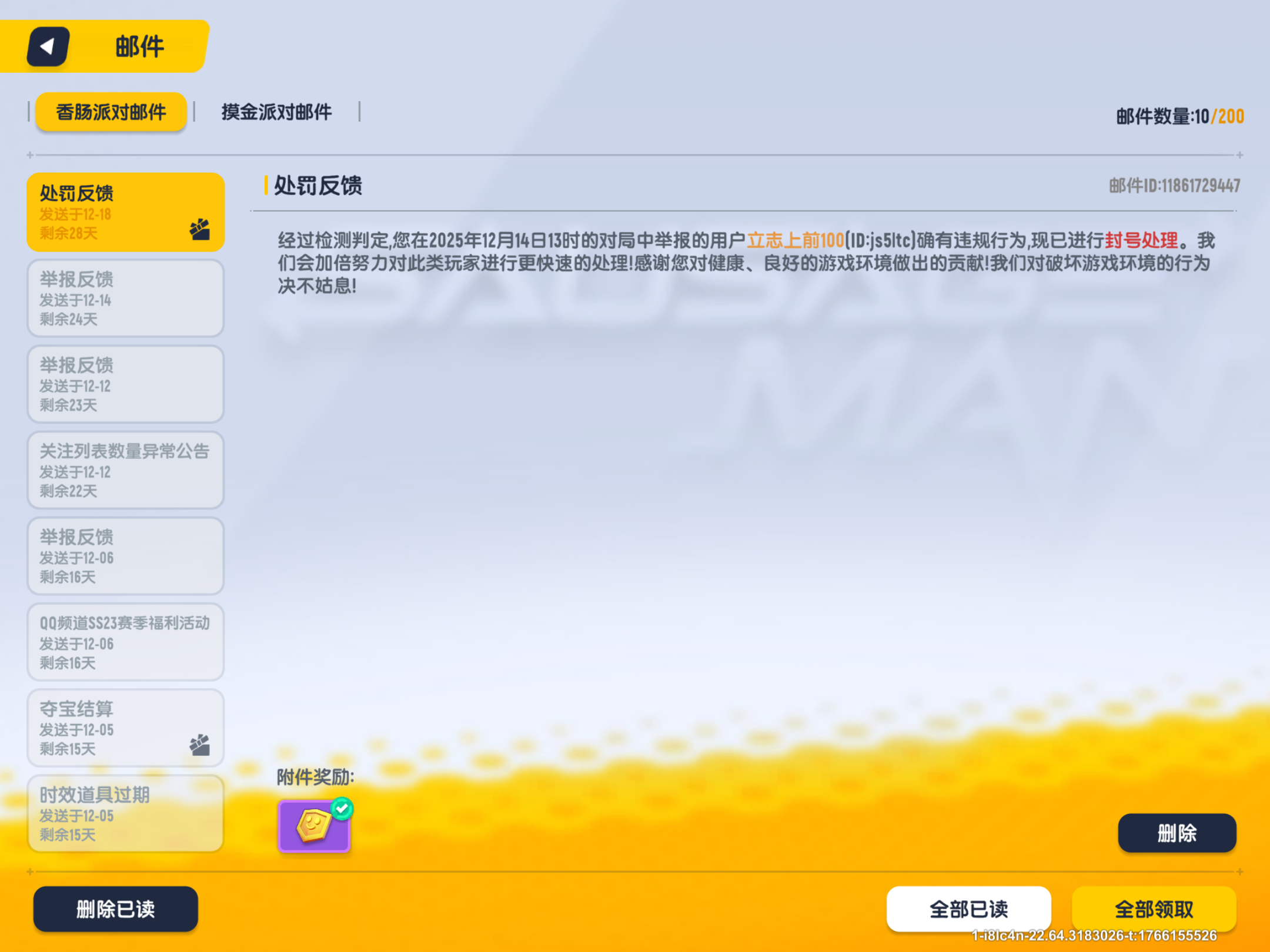The width and height of the screenshot is (1270, 952).
Task: Click gift icon on 处罚反馈 mail
Action: coord(200,229)
